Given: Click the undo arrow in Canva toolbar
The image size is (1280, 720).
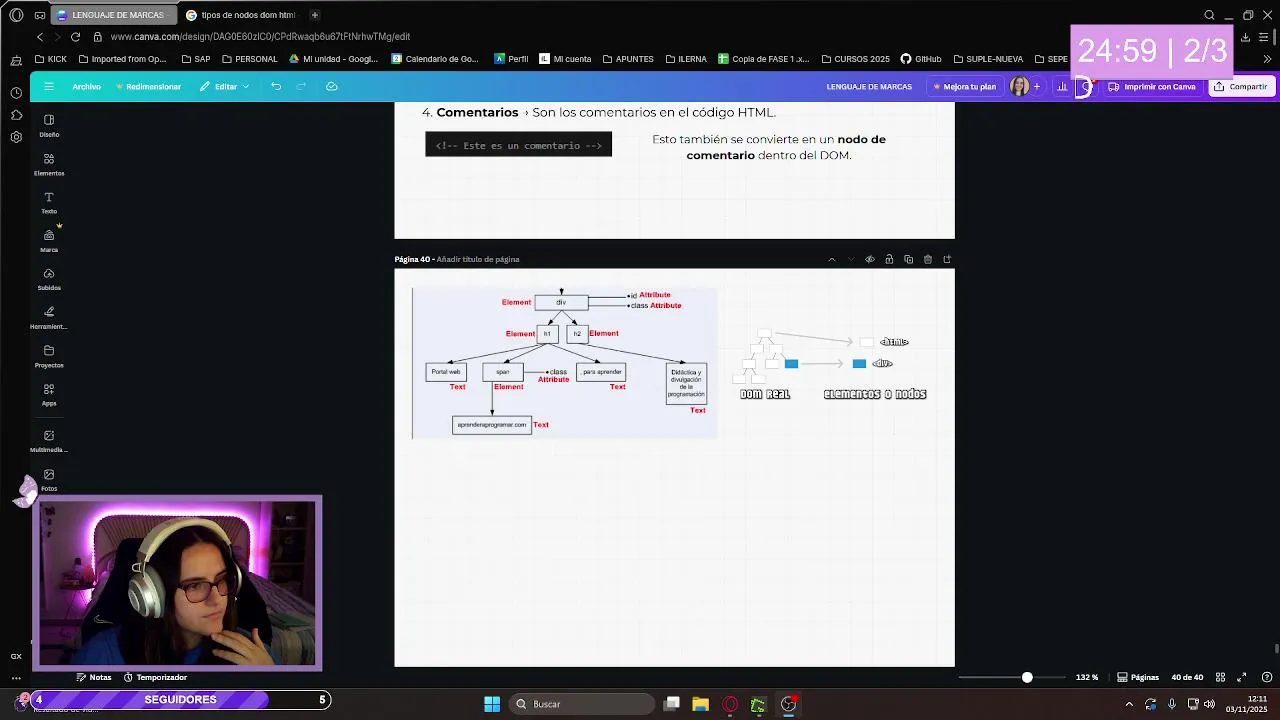Looking at the screenshot, I should coord(276,86).
